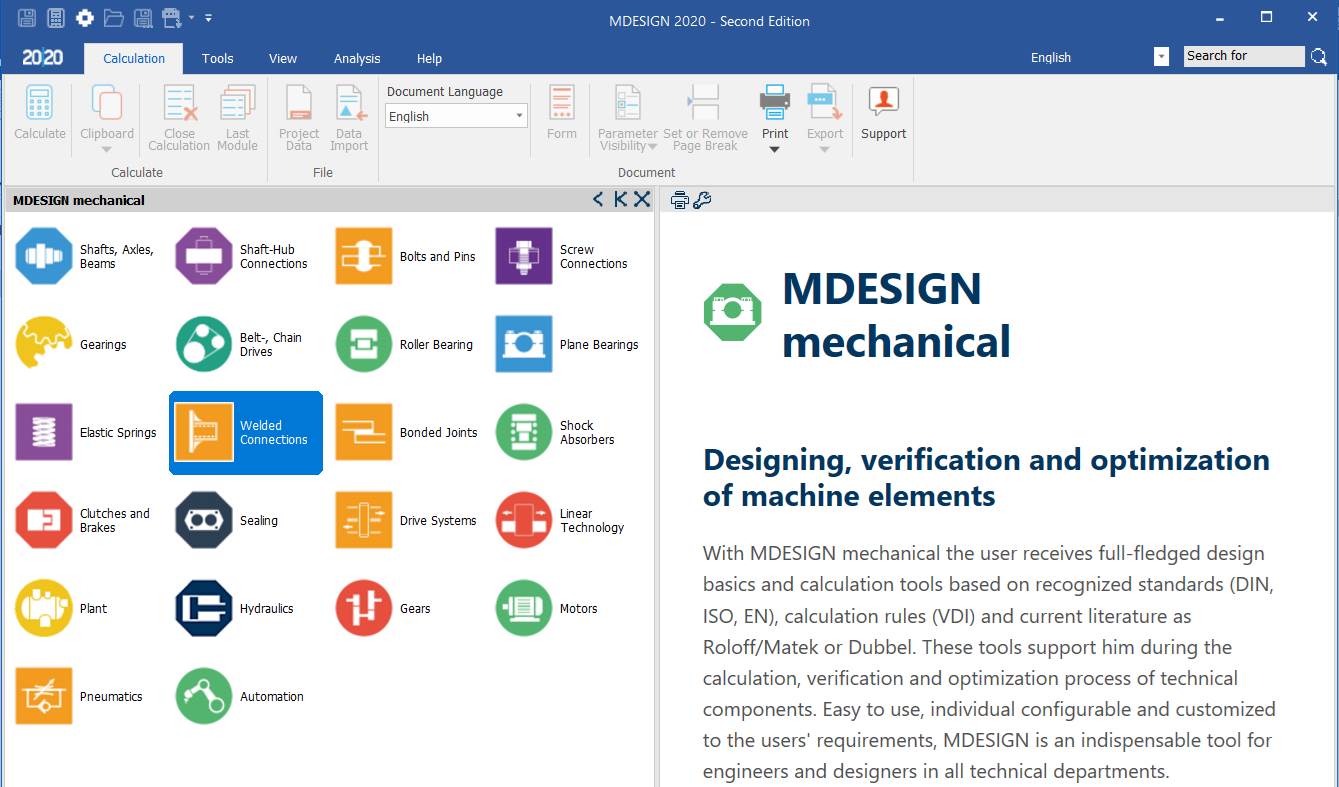Expand the Print dropdown arrow
Viewport: 1339px width, 787px height.
point(775,150)
